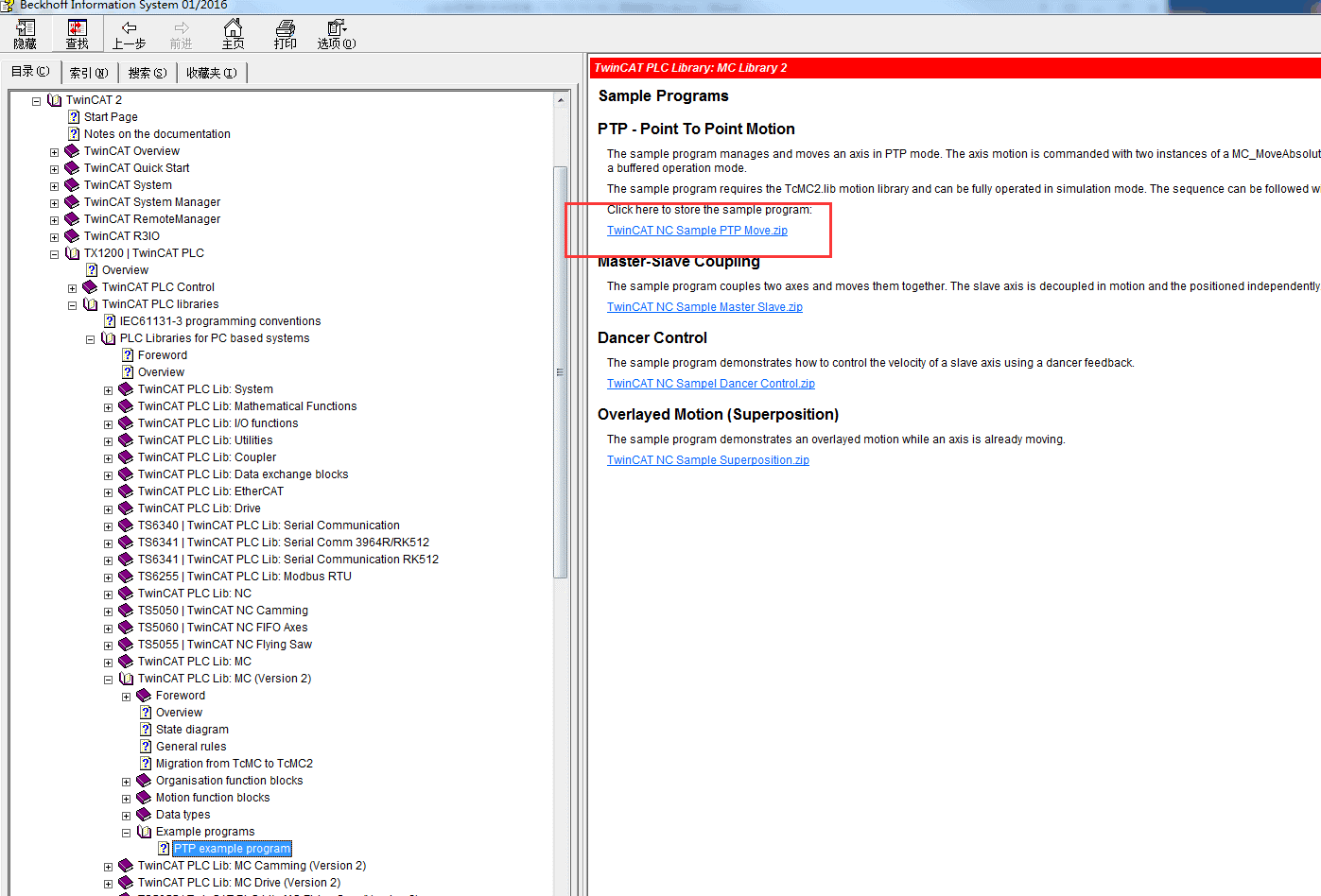
Task: Collapse the TX1200 TwinCAT PLC node
Action: click(54, 253)
